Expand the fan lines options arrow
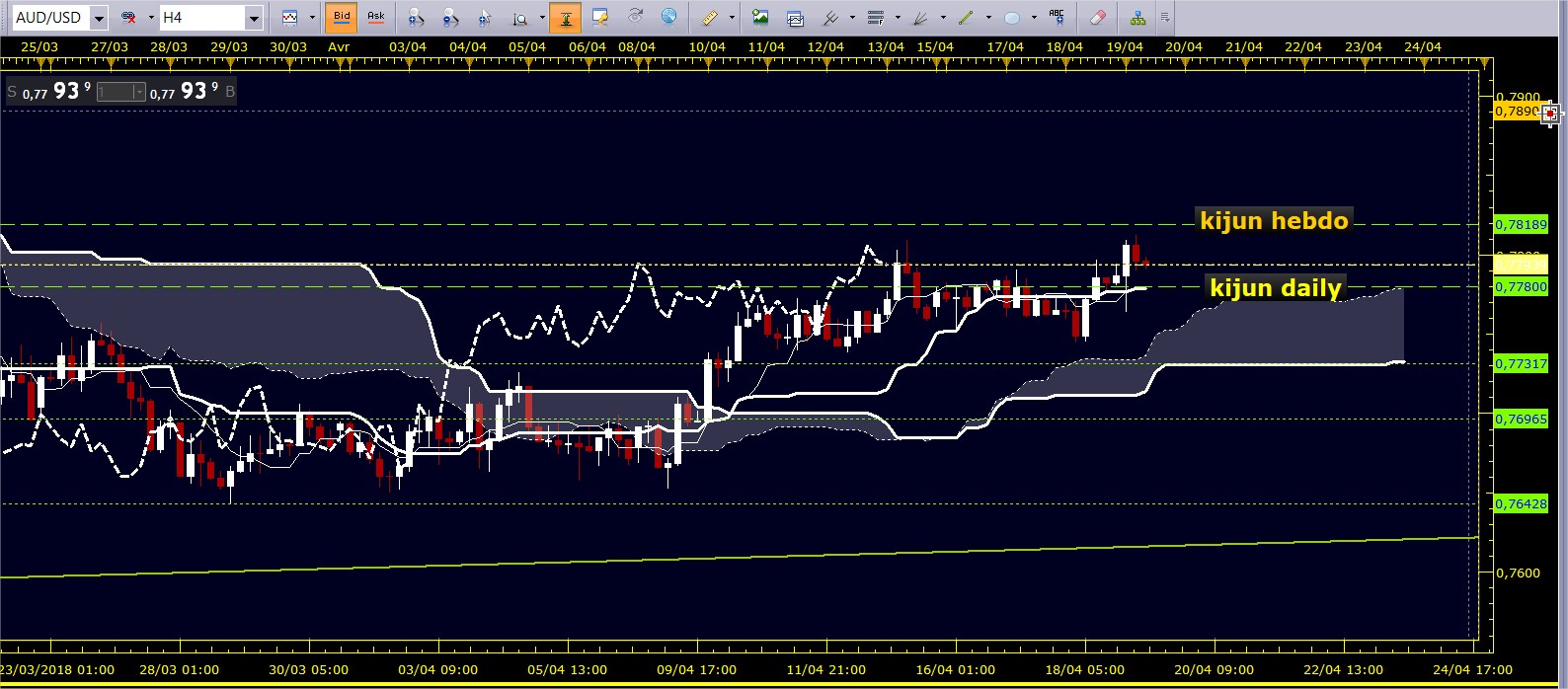Screen dimensions: 1568x689 [943, 18]
